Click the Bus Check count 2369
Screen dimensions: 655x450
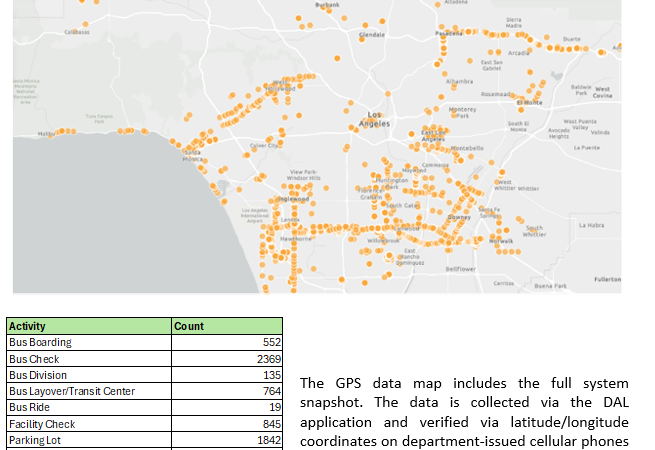pyautogui.click(x=227, y=358)
